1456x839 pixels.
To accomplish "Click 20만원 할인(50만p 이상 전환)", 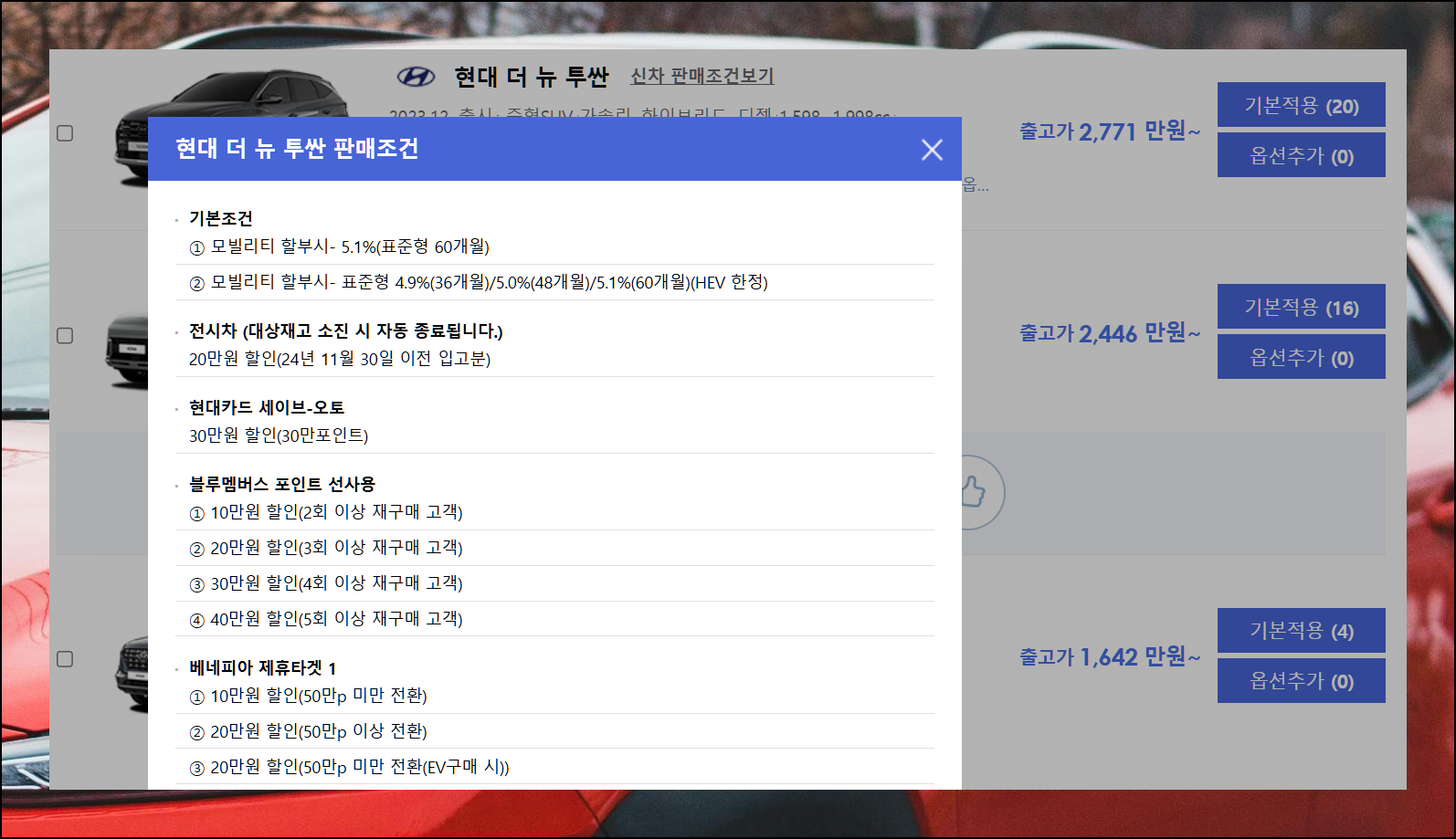I will click(x=309, y=731).
